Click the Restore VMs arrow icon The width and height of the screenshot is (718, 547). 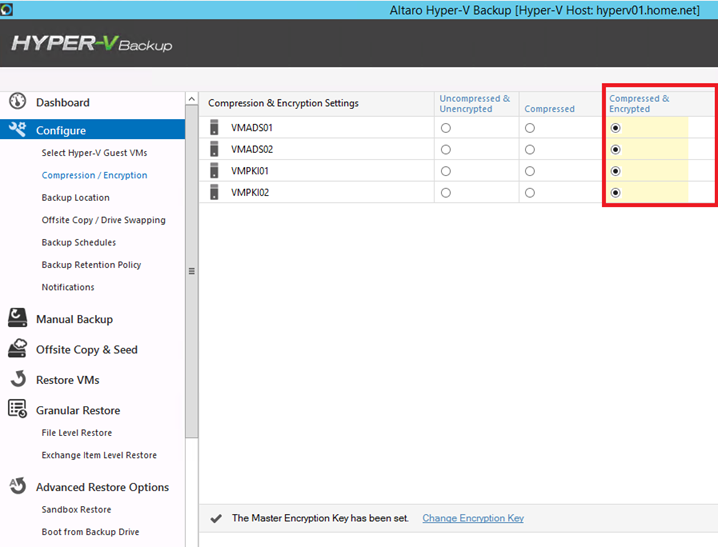coord(18,379)
